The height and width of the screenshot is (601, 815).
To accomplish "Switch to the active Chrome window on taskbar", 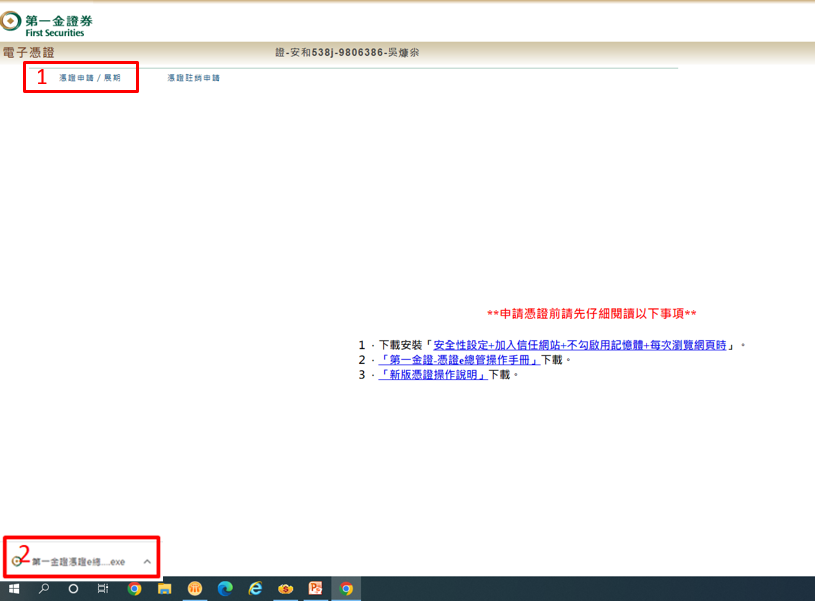I will coord(346,589).
